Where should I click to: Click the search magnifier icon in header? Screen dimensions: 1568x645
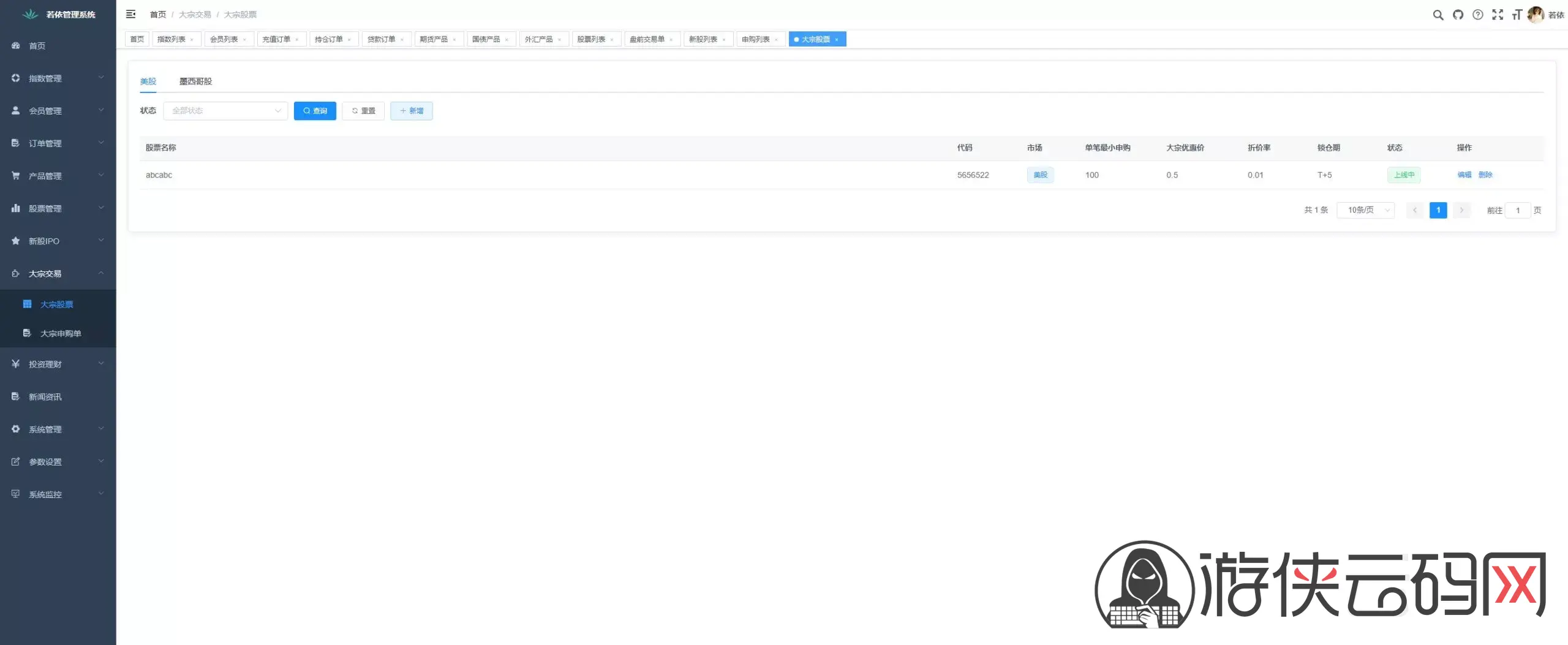(x=1438, y=15)
